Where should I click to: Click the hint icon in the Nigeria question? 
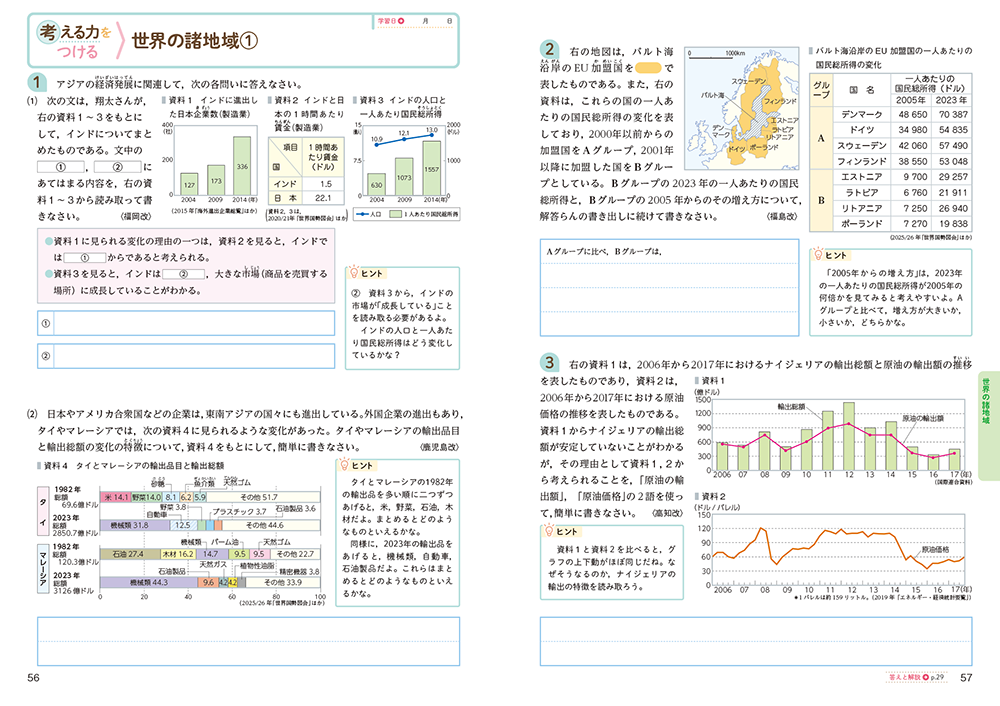549,530
